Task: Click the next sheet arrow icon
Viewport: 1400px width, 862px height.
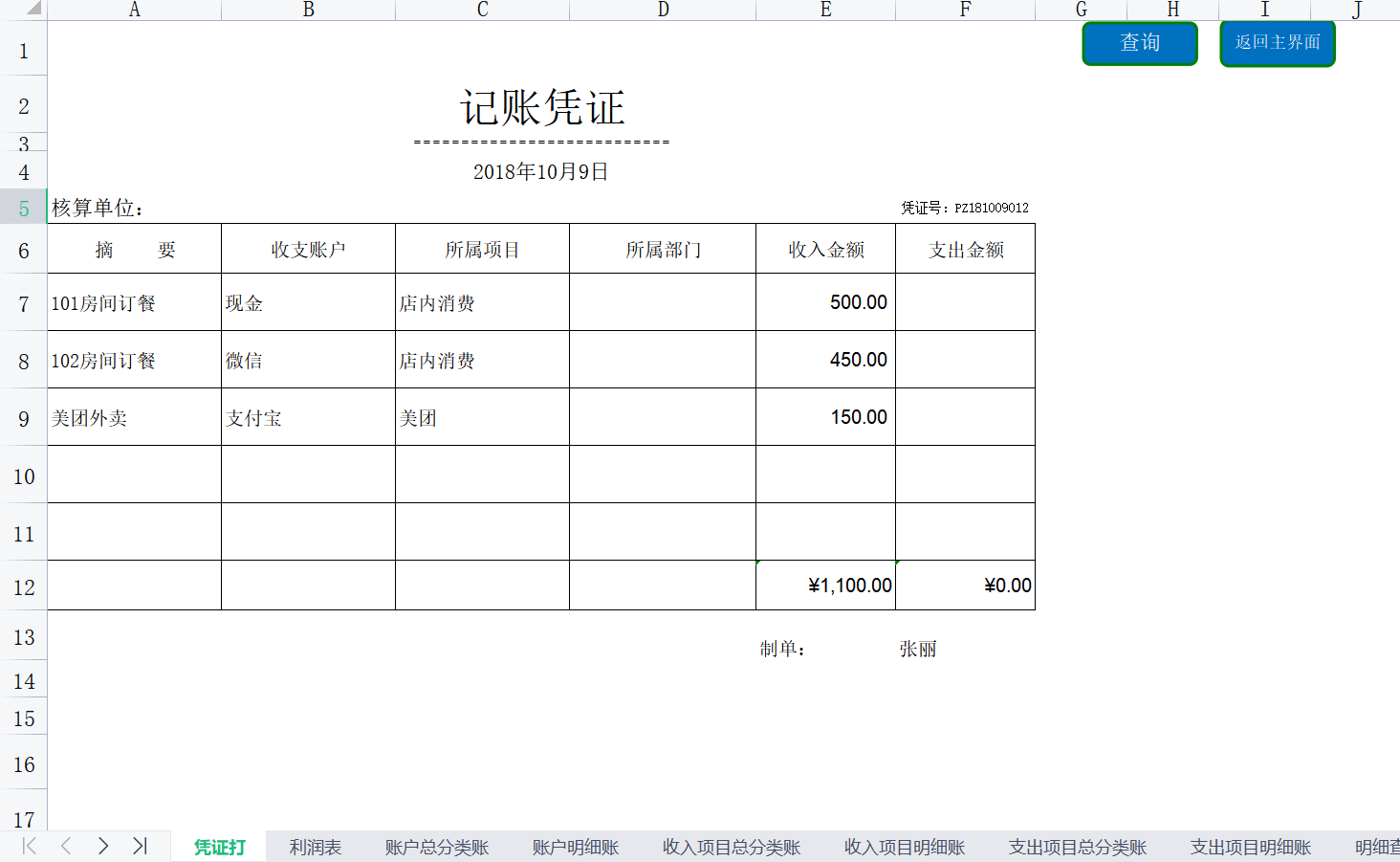Action: tap(102, 846)
